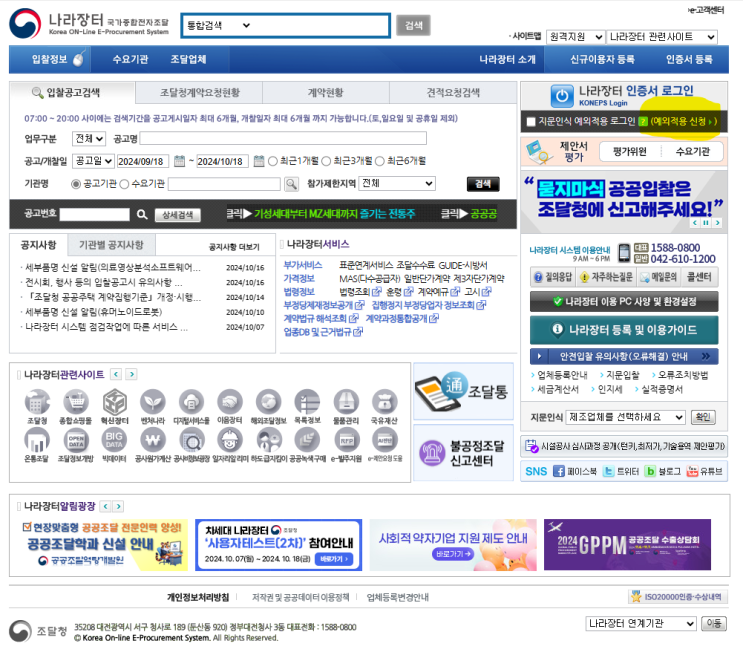Screen dimensions: 743x652
Task: Click the 이동 button in footer
Action: point(714,623)
